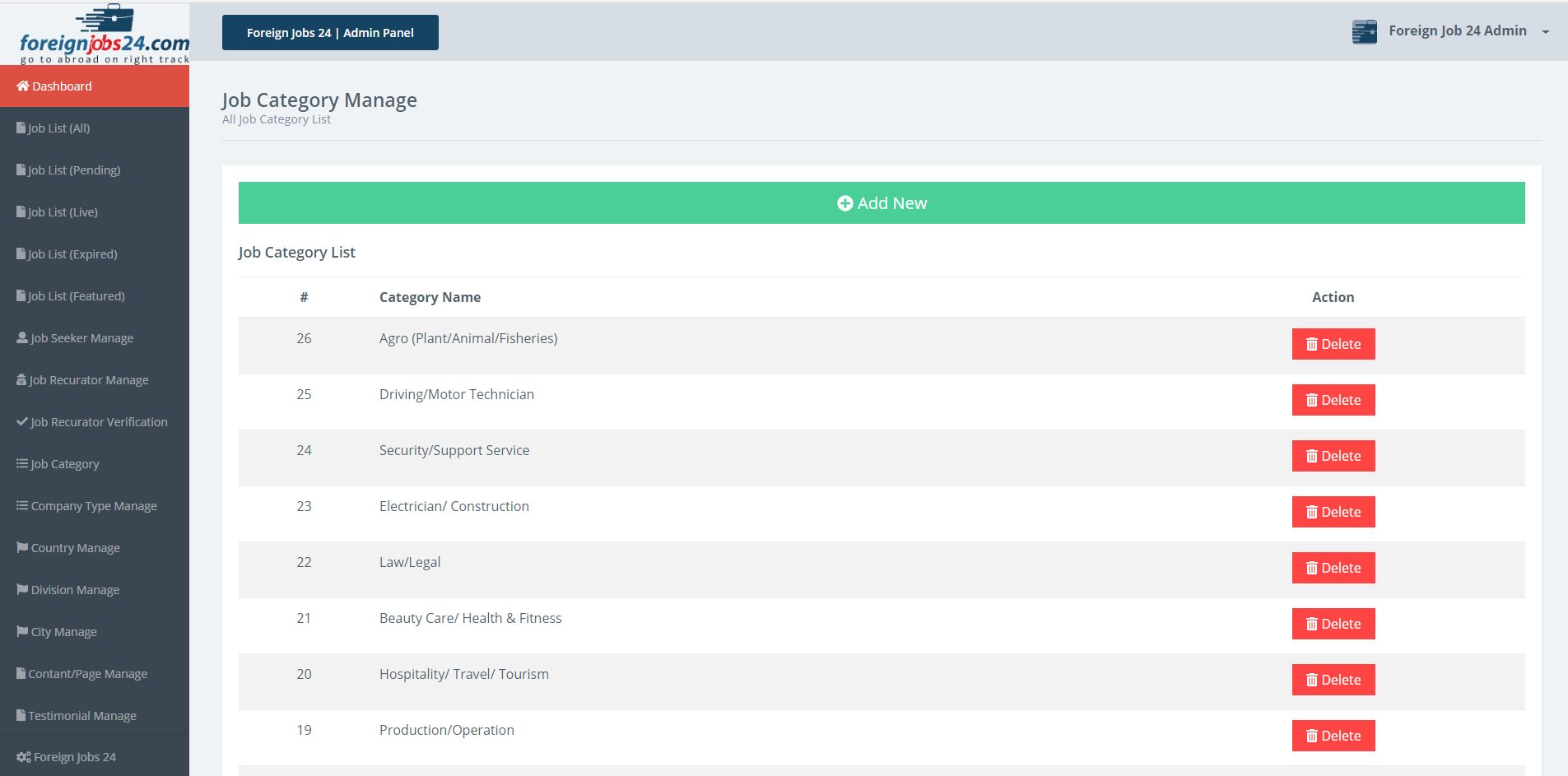Image resolution: width=1568 pixels, height=776 pixels.
Task: Click the Production/Operation category name
Action: point(447,730)
